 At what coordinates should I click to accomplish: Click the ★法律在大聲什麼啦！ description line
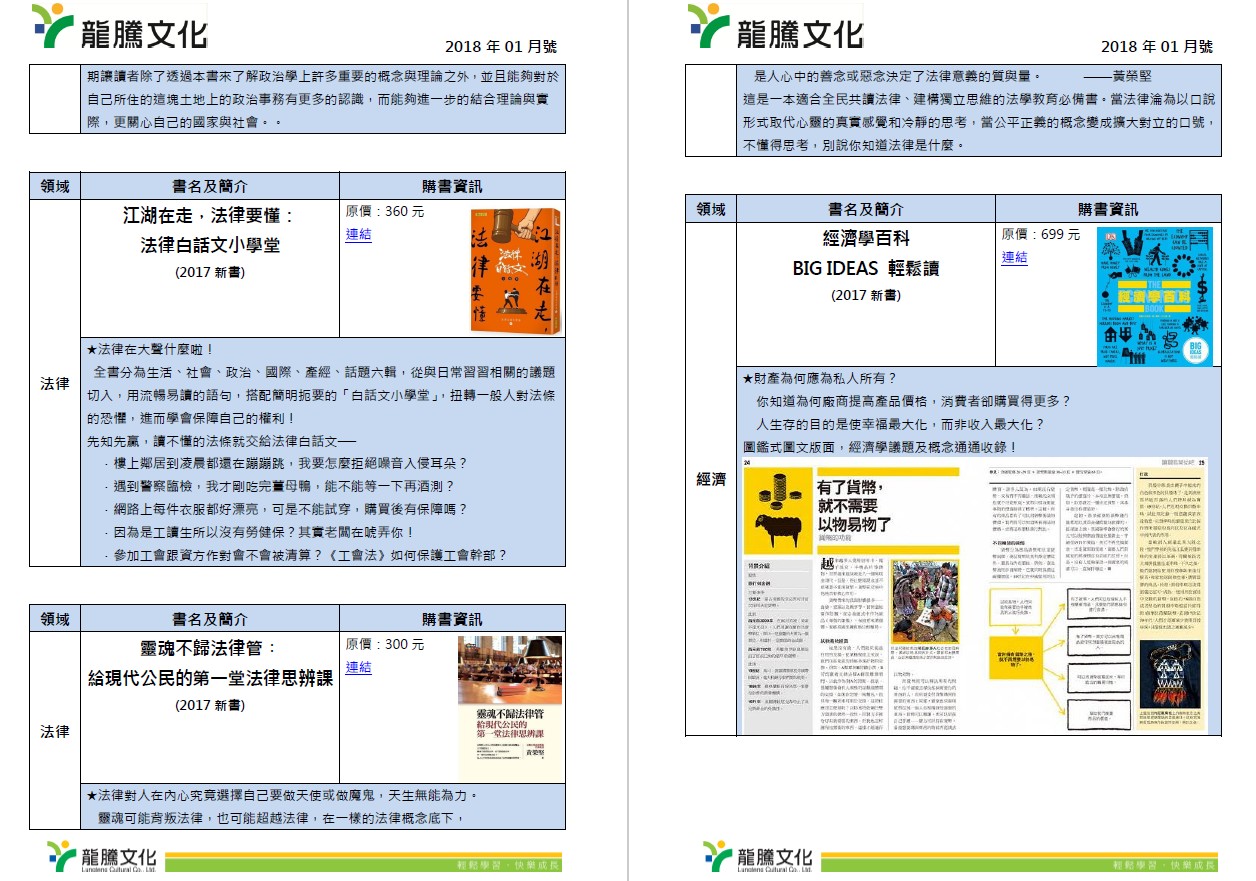tap(151, 349)
